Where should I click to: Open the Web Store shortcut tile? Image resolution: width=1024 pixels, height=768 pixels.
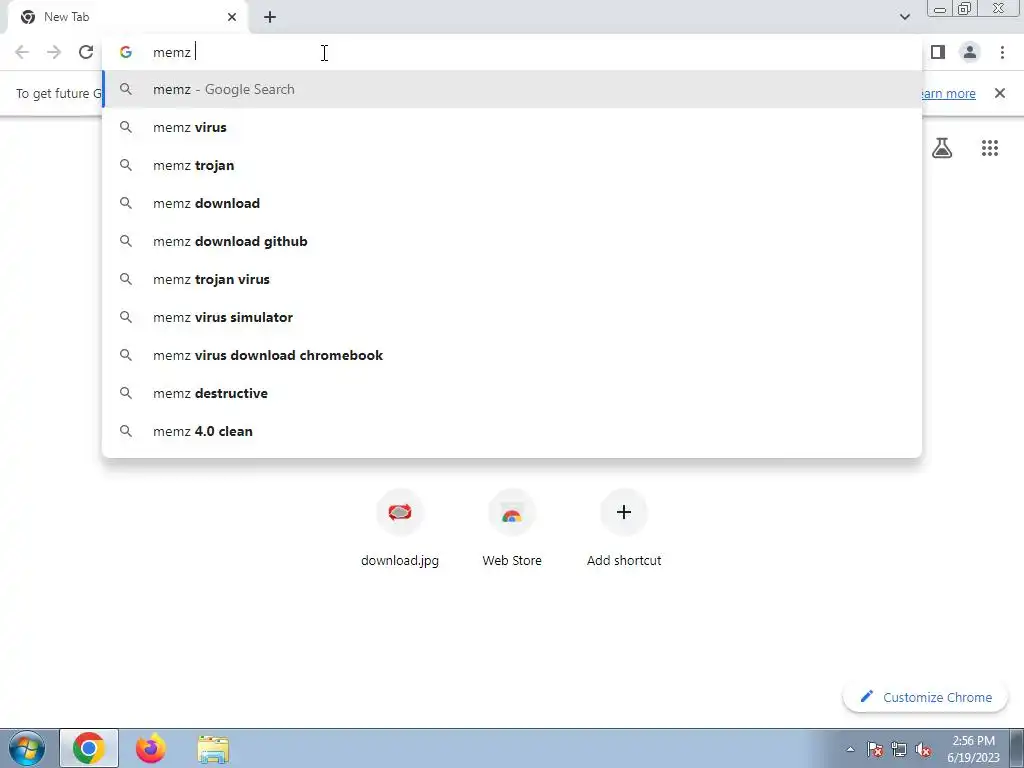pos(512,528)
